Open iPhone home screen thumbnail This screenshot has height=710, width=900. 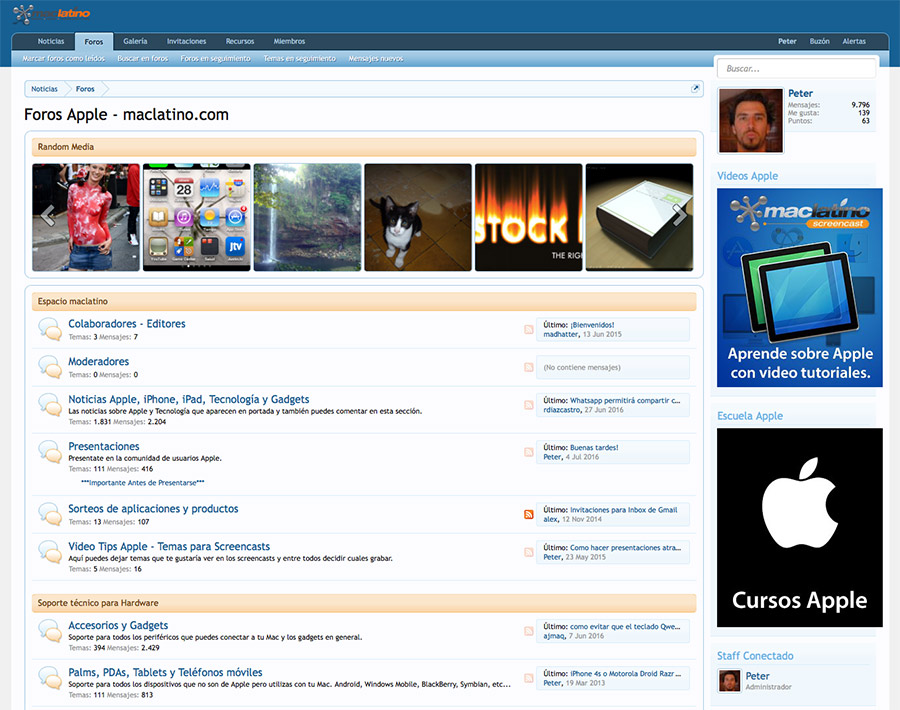(x=197, y=218)
